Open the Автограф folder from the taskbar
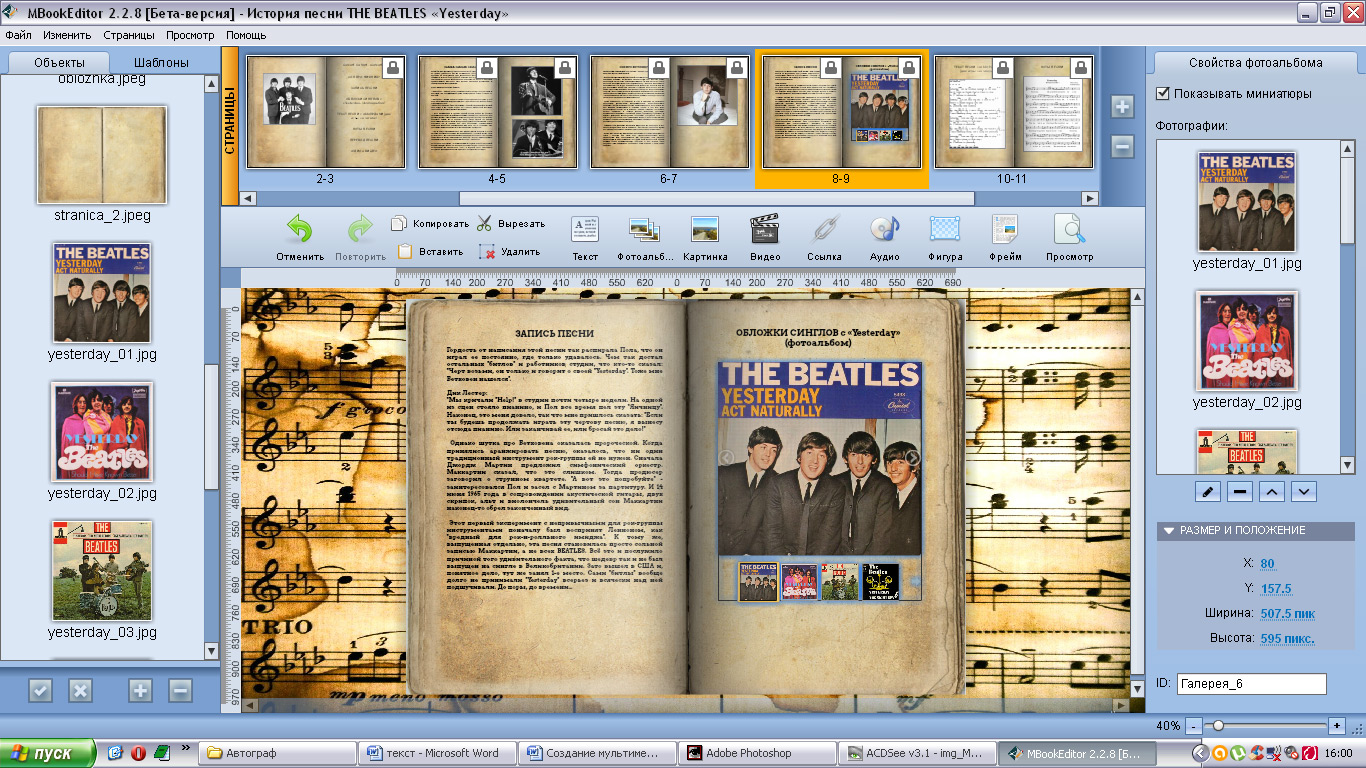The image size is (1366, 768). [278, 753]
